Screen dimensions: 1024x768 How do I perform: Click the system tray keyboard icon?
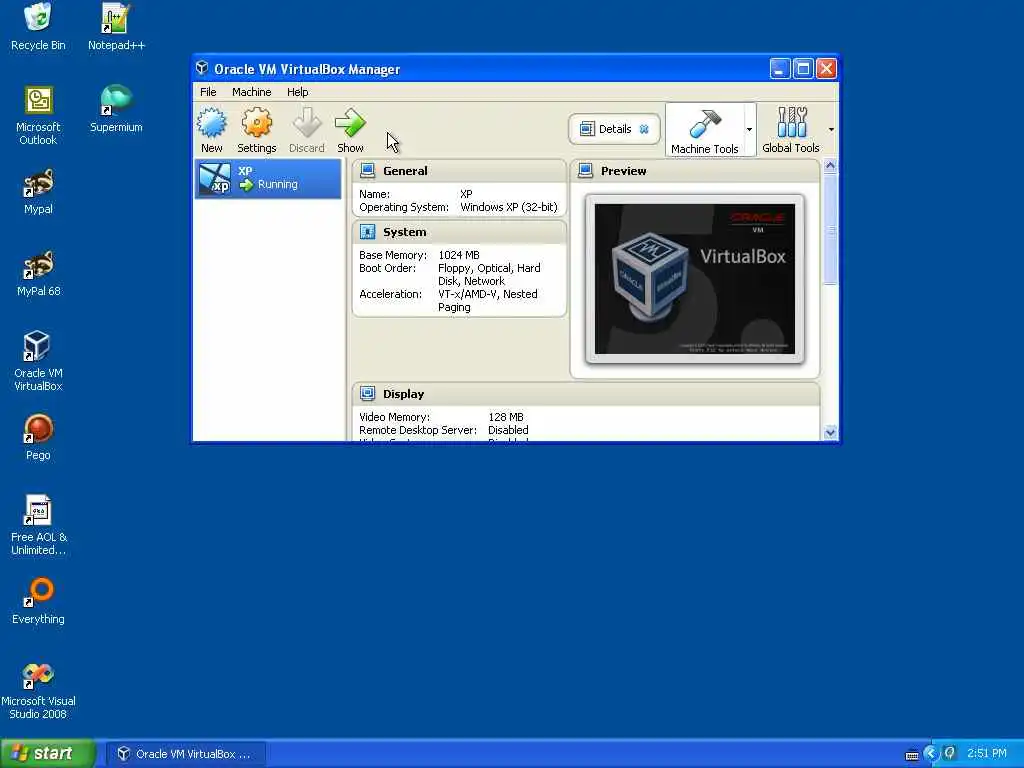(x=912, y=755)
